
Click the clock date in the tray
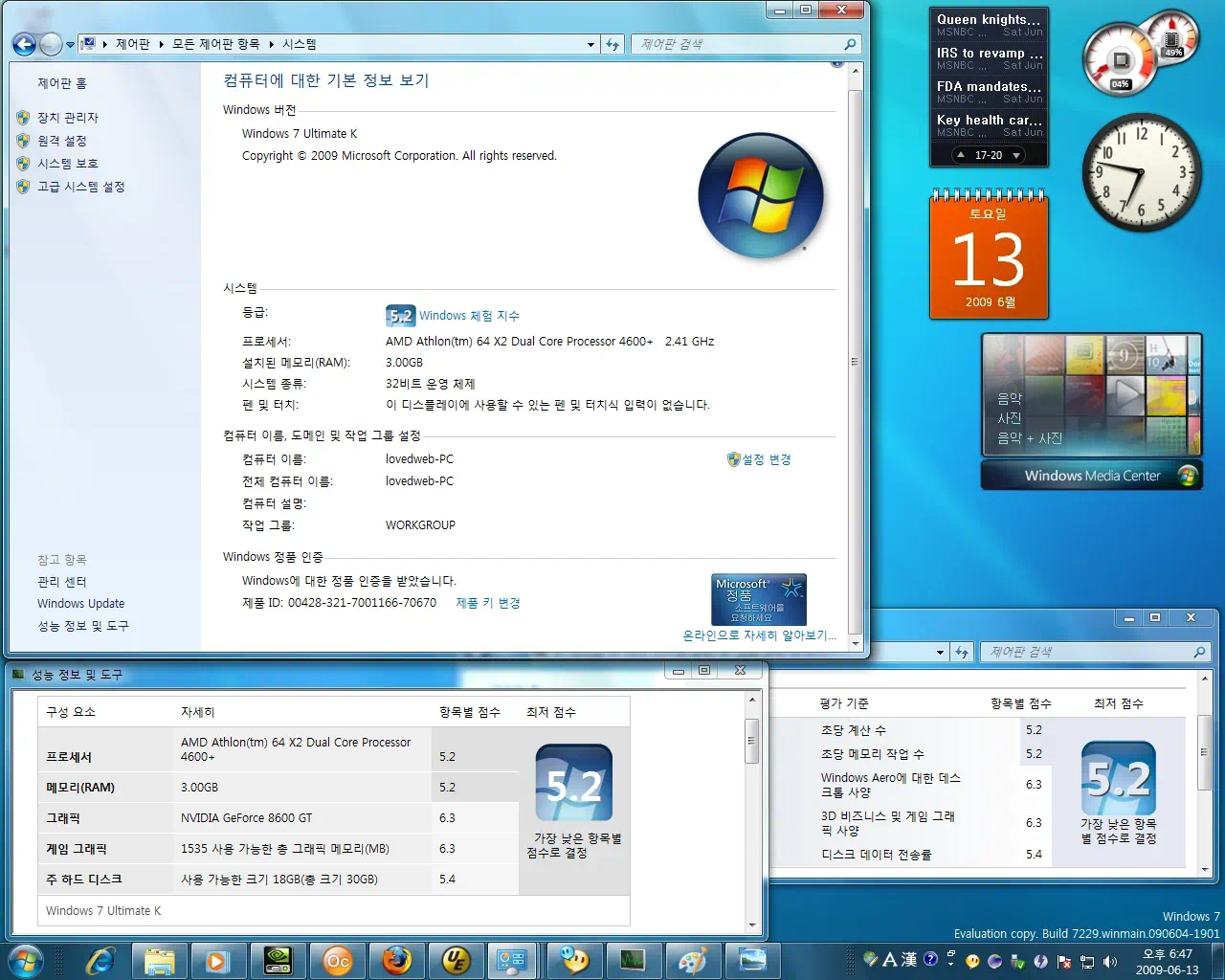point(1168,969)
